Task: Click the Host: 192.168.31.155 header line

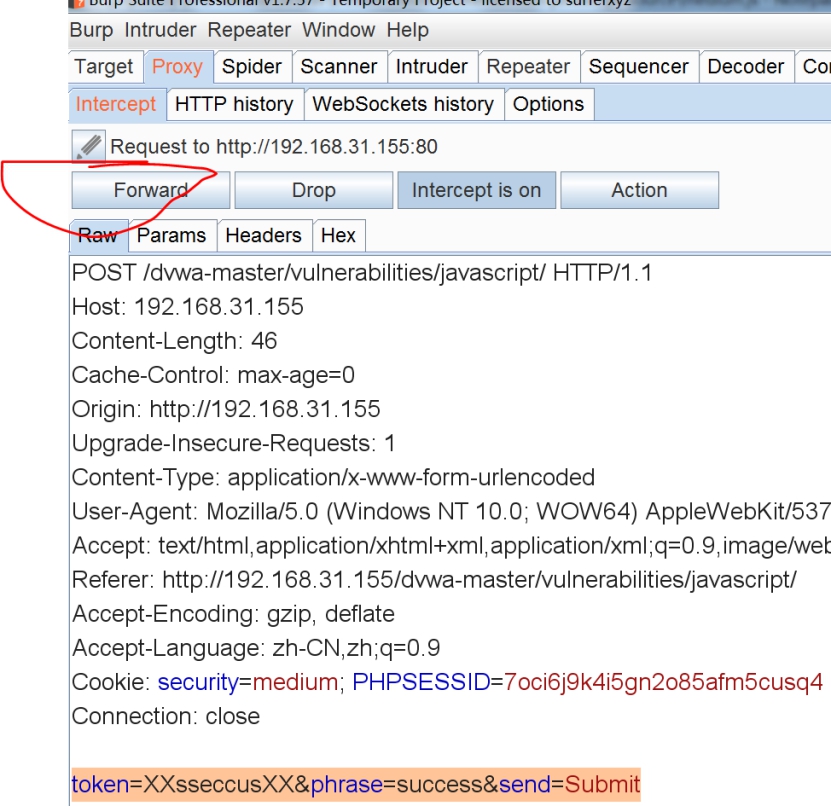Action: click(x=188, y=307)
